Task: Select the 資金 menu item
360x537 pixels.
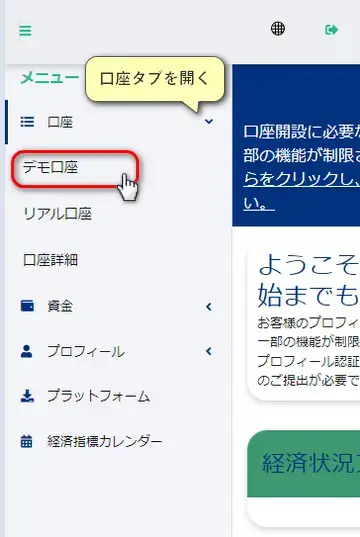Action: pos(60,306)
